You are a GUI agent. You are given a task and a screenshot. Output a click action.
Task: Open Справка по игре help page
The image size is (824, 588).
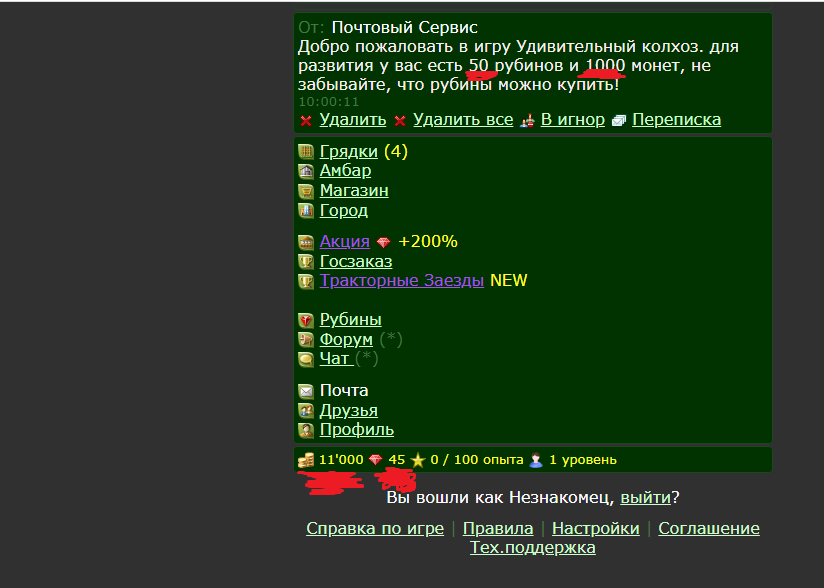pos(374,528)
